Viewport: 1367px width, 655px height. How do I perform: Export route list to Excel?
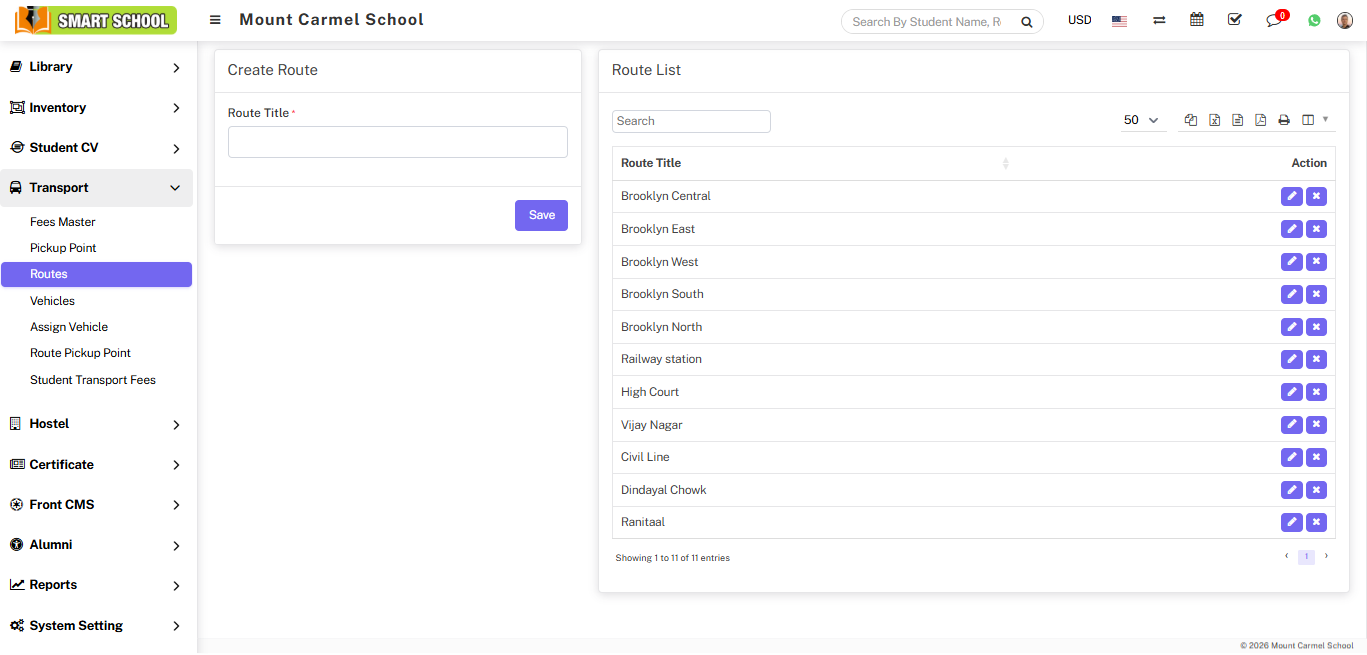click(1214, 120)
